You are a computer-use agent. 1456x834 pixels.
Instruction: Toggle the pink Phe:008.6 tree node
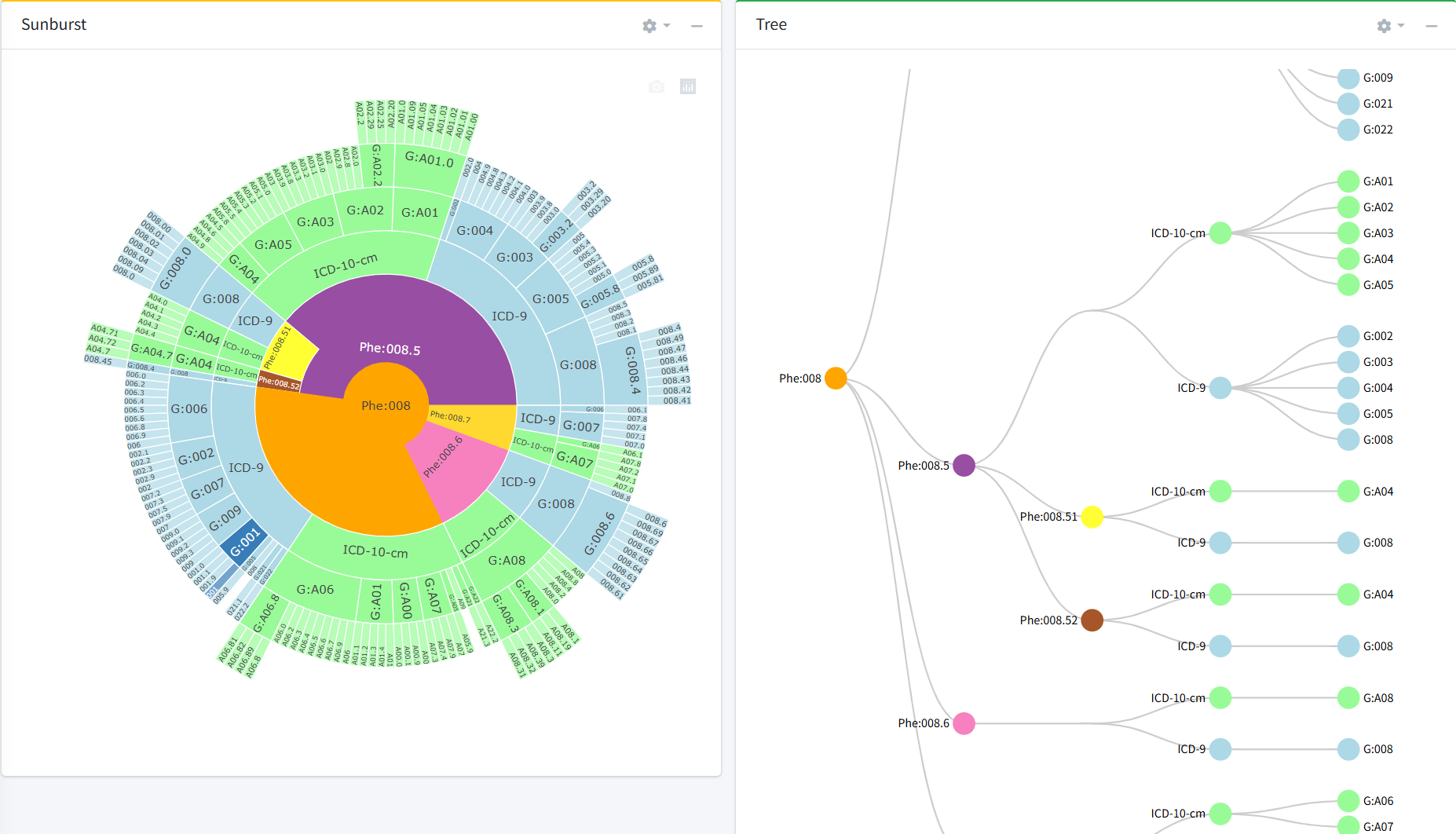pyautogui.click(x=964, y=723)
